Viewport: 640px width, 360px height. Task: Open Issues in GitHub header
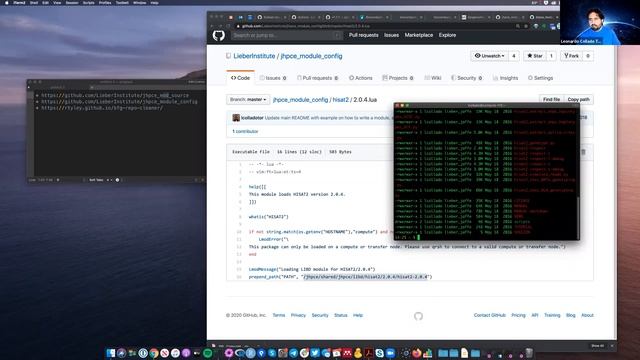(x=391, y=35)
